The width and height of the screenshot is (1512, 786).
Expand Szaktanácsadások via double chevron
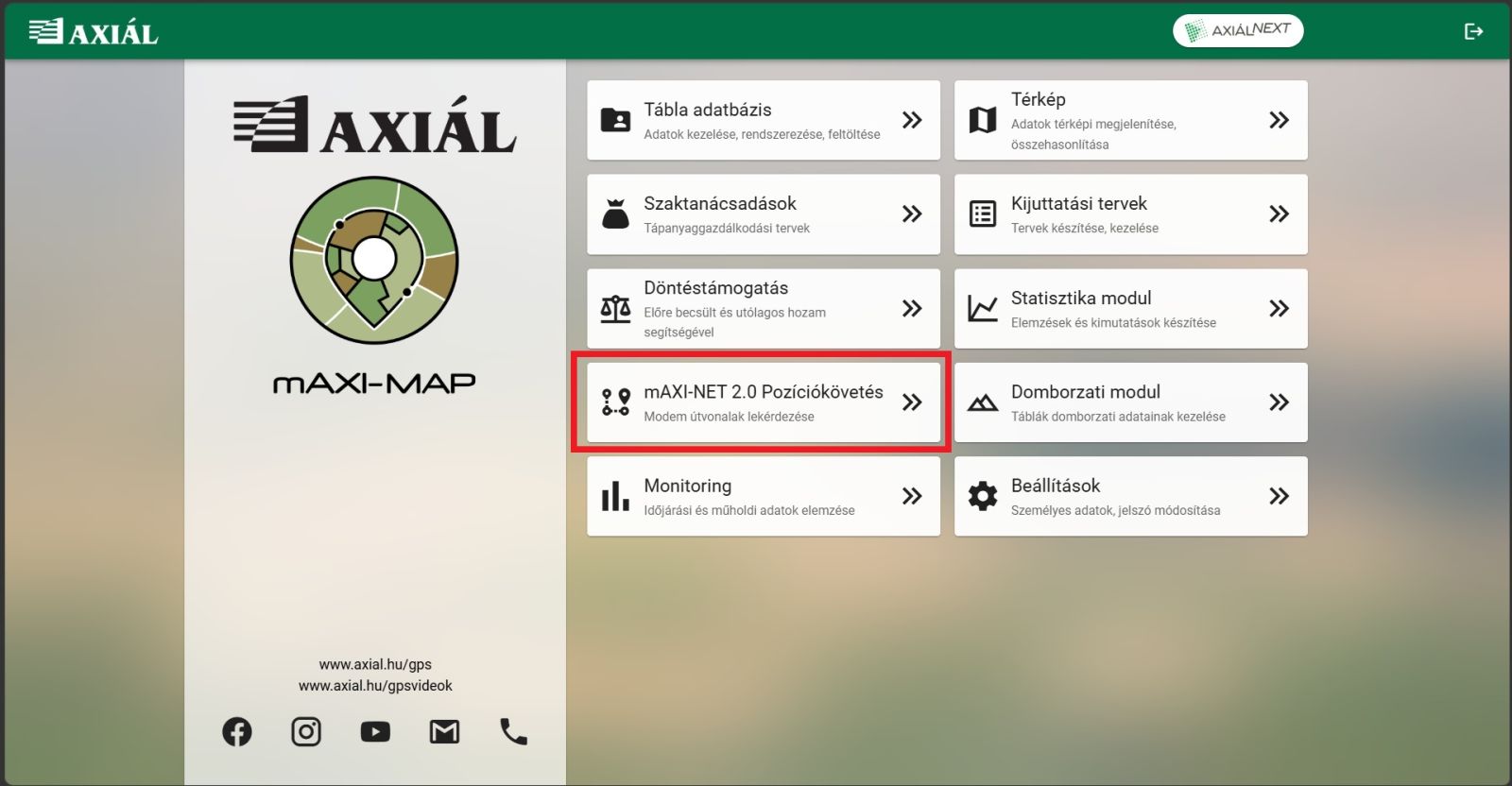[912, 214]
